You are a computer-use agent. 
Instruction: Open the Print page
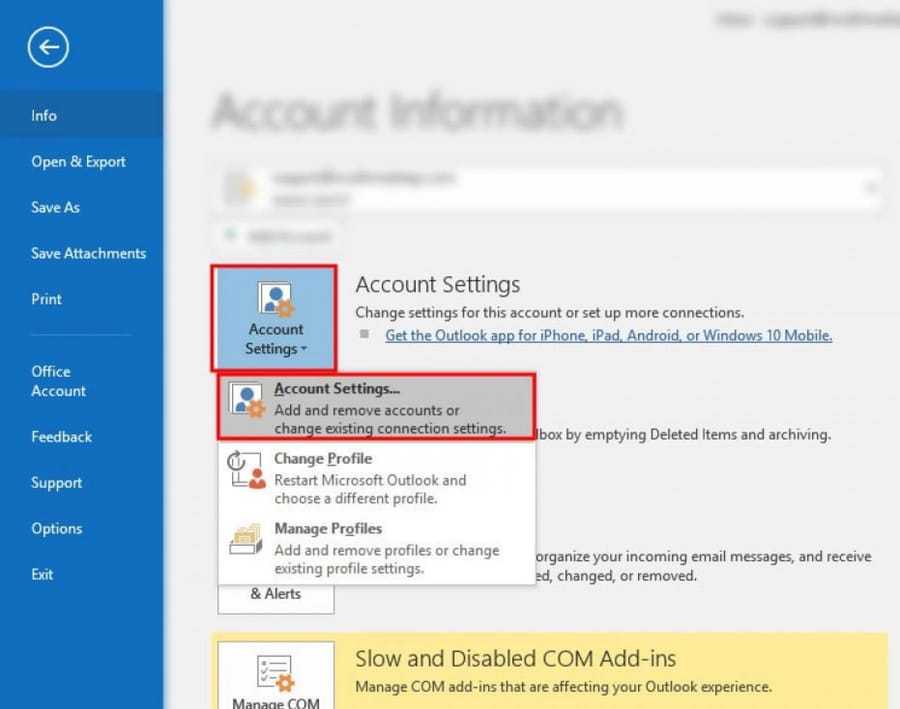pos(46,299)
